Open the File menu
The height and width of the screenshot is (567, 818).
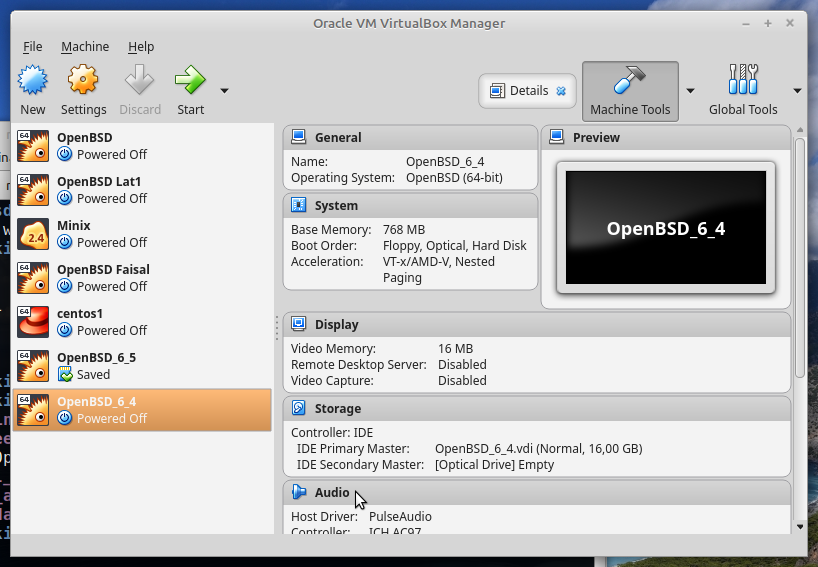[x=33, y=46]
